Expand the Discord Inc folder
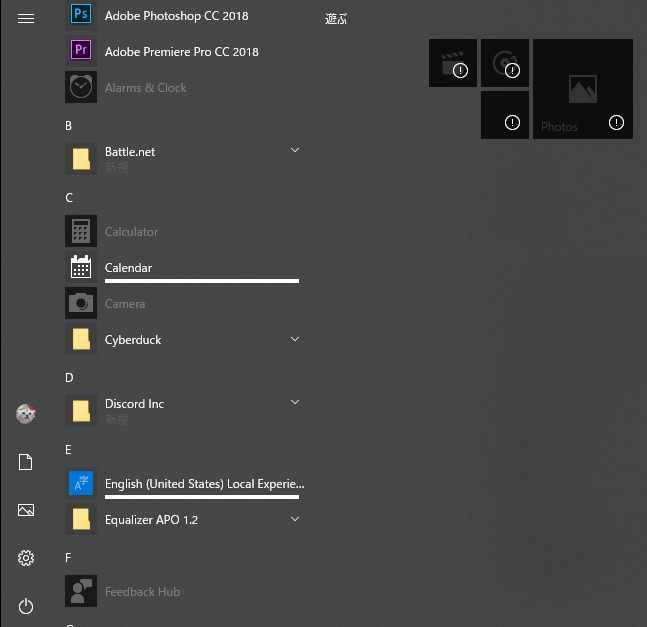Image resolution: width=647 pixels, height=627 pixels. pos(295,403)
